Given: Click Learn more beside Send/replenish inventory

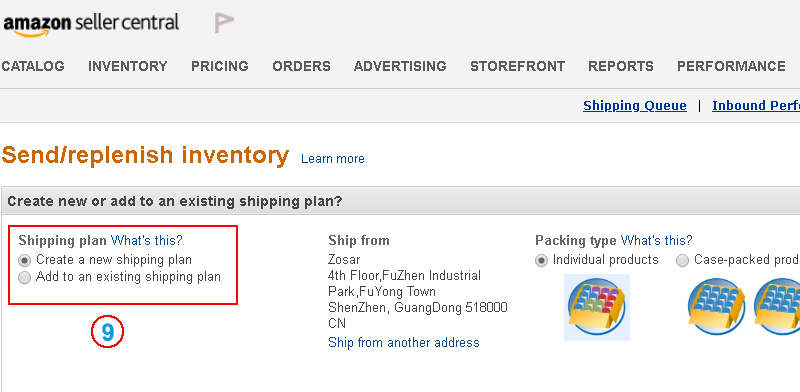Looking at the screenshot, I should [333, 159].
